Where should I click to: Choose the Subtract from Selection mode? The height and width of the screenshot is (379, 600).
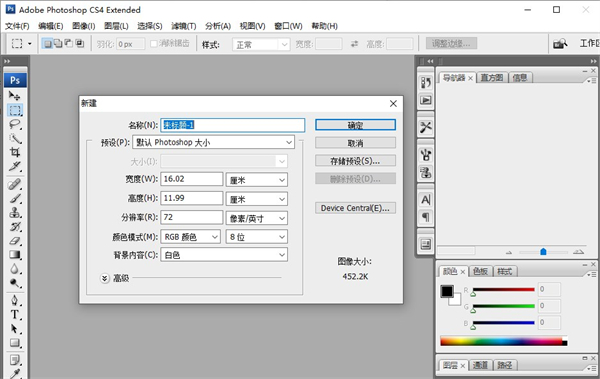tap(69, 44)
